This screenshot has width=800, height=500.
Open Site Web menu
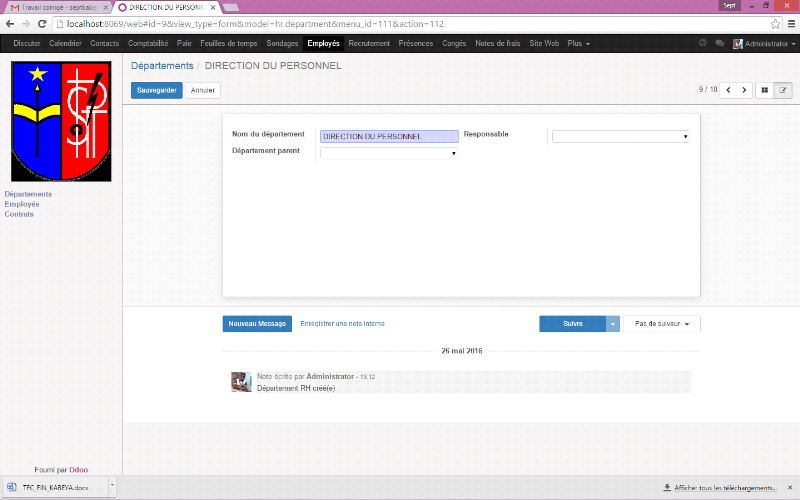tap(544, 43)
